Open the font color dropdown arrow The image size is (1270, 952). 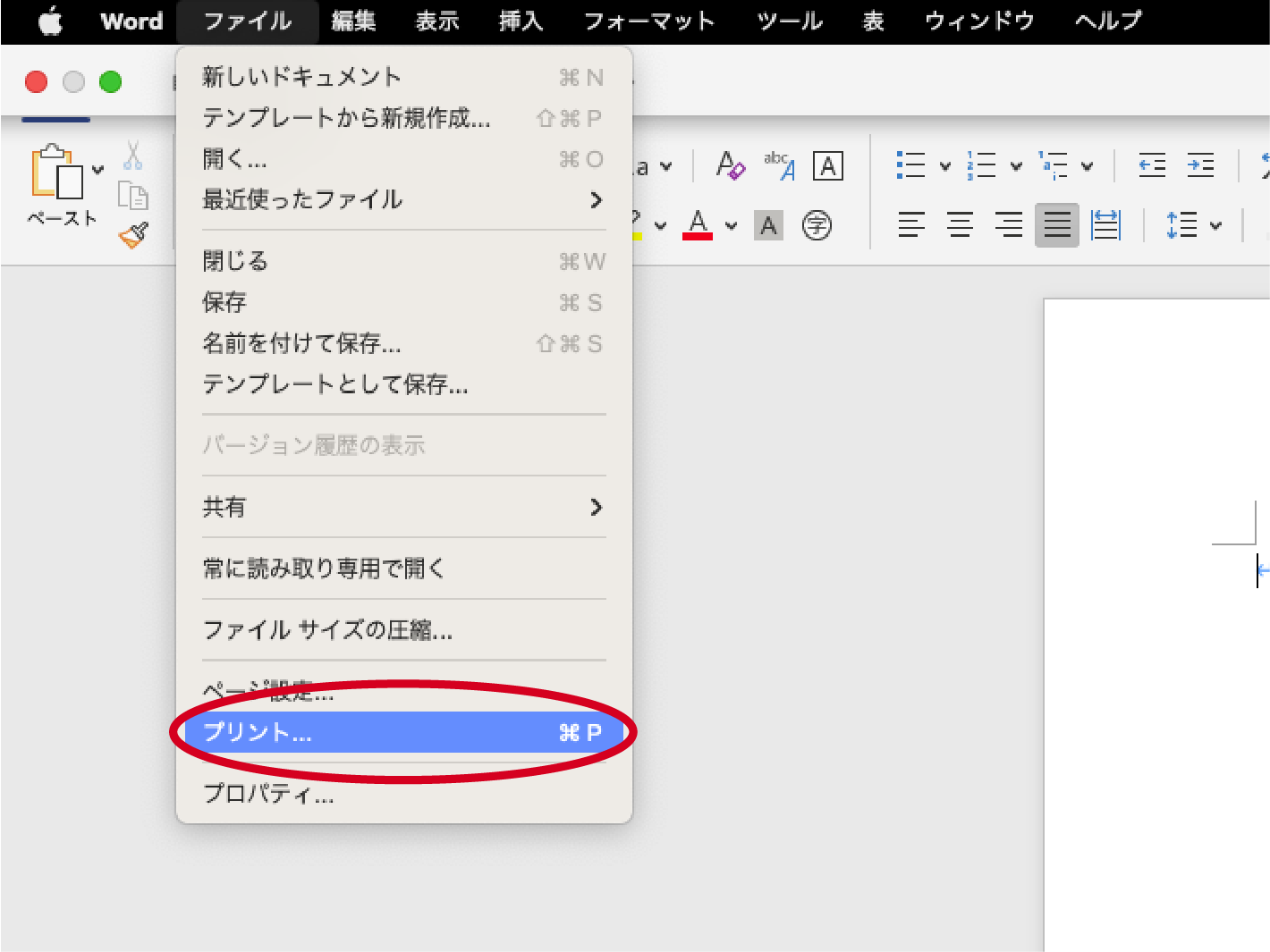(732, 225)
